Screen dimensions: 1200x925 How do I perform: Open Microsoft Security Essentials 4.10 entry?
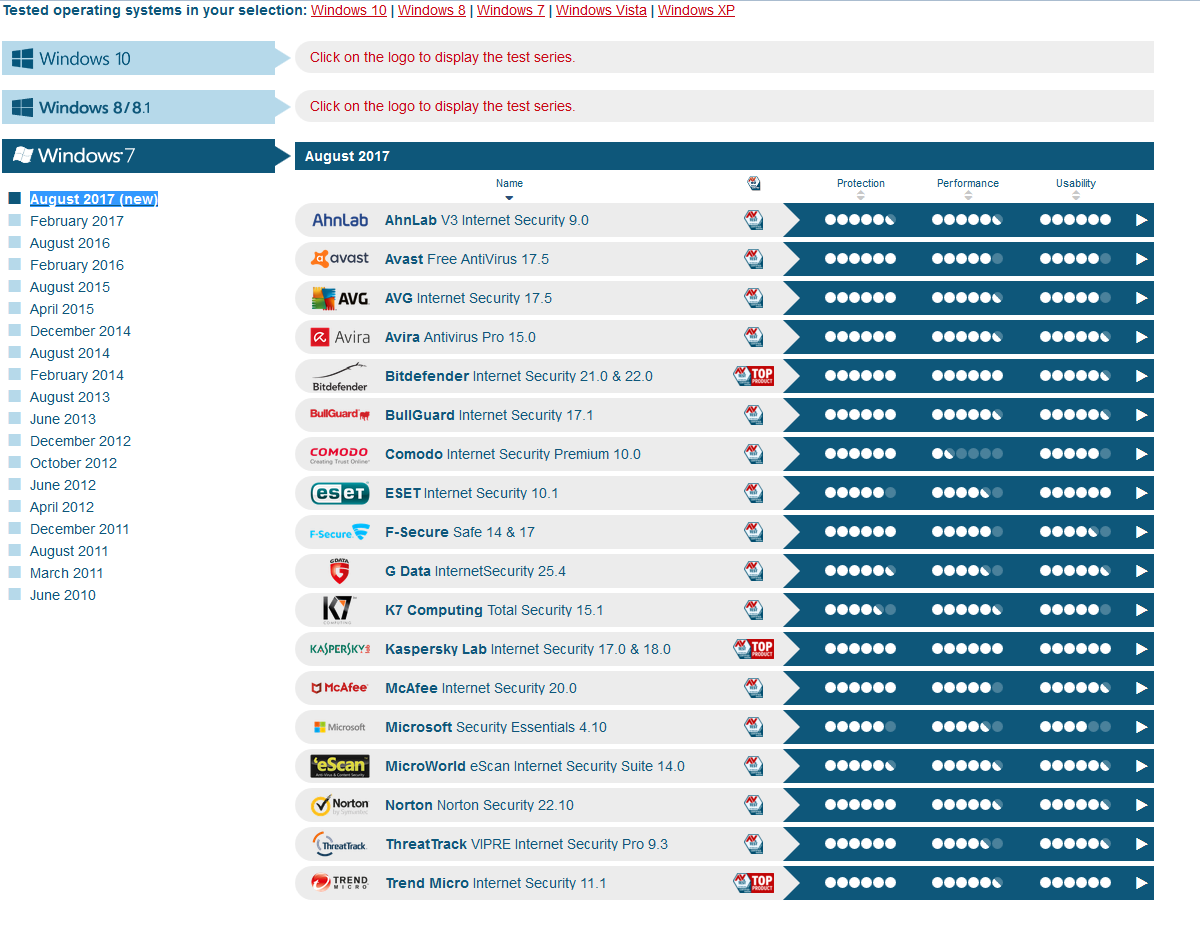(x=496, y=727)
